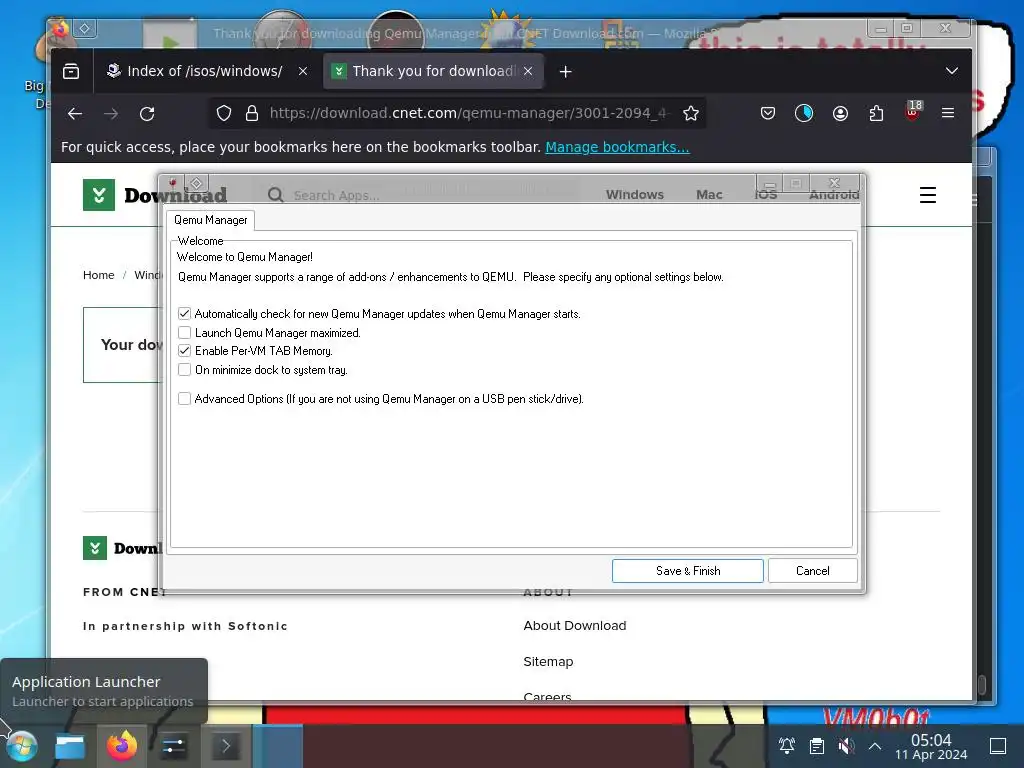Viewport: 1024px width, 768px height.
Task: Reload the page with refresh icon
Action: (147, 114)
